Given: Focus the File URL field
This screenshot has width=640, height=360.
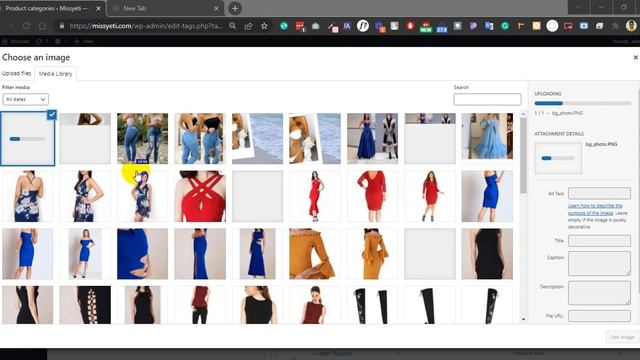Looking at the screenshot, I should [x=599, y=316].
